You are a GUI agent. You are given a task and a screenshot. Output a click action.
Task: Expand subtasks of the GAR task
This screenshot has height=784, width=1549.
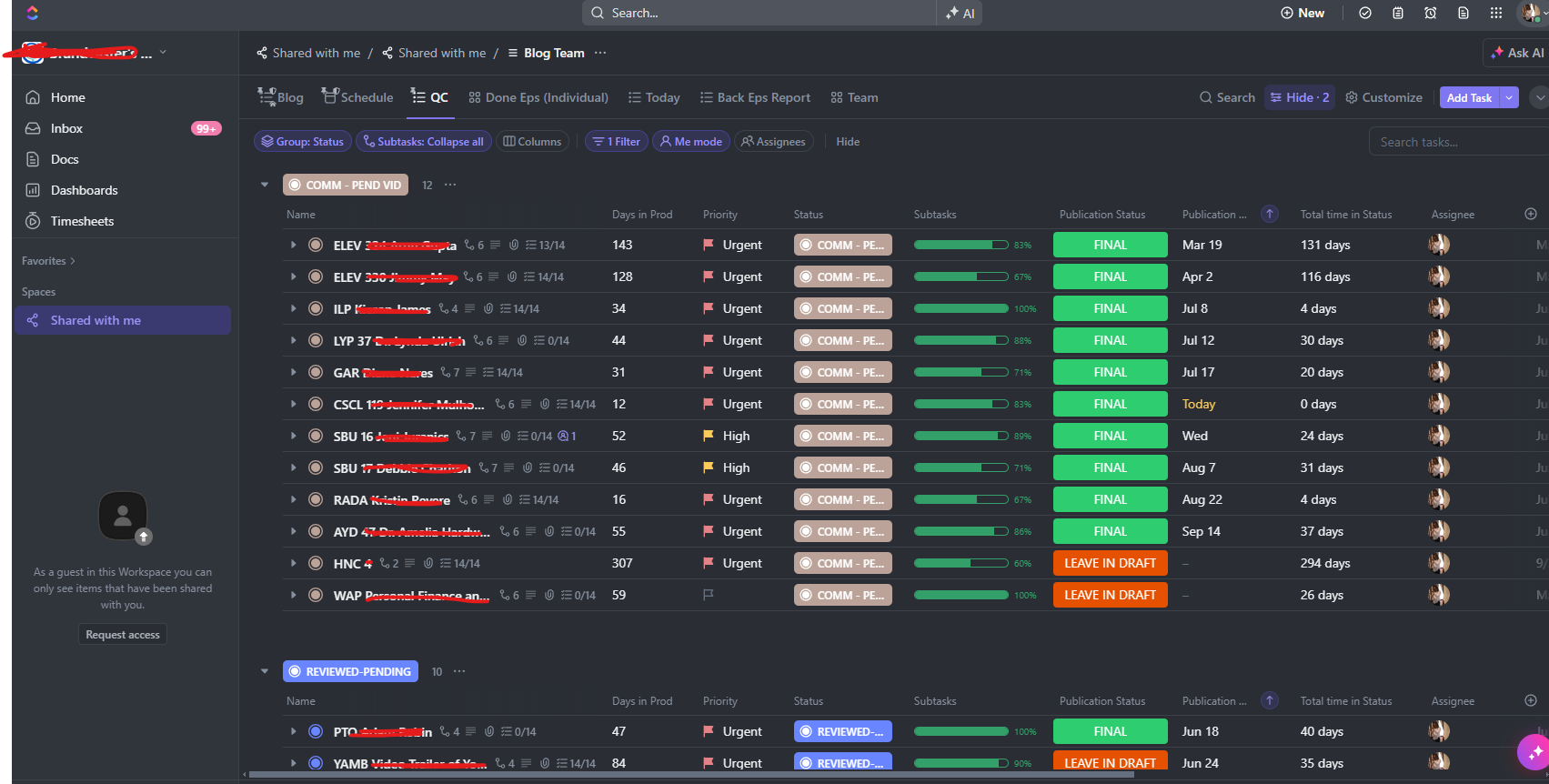pyautogui.click(x=293, y=372)
